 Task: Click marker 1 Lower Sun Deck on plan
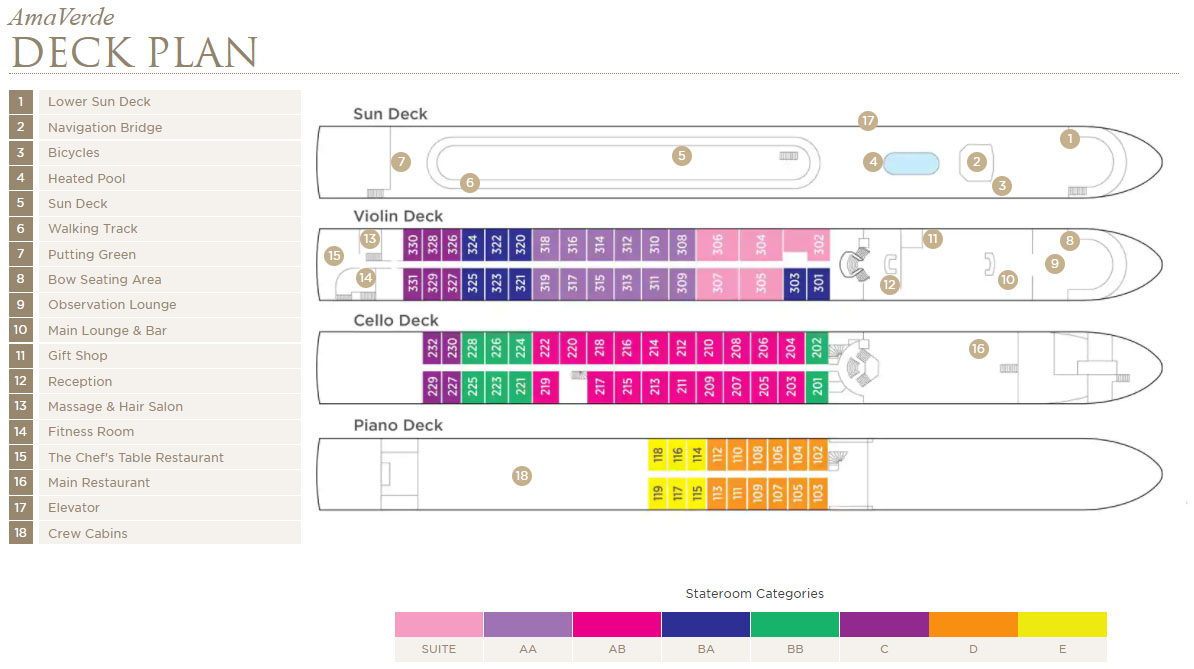(1070, 139)
